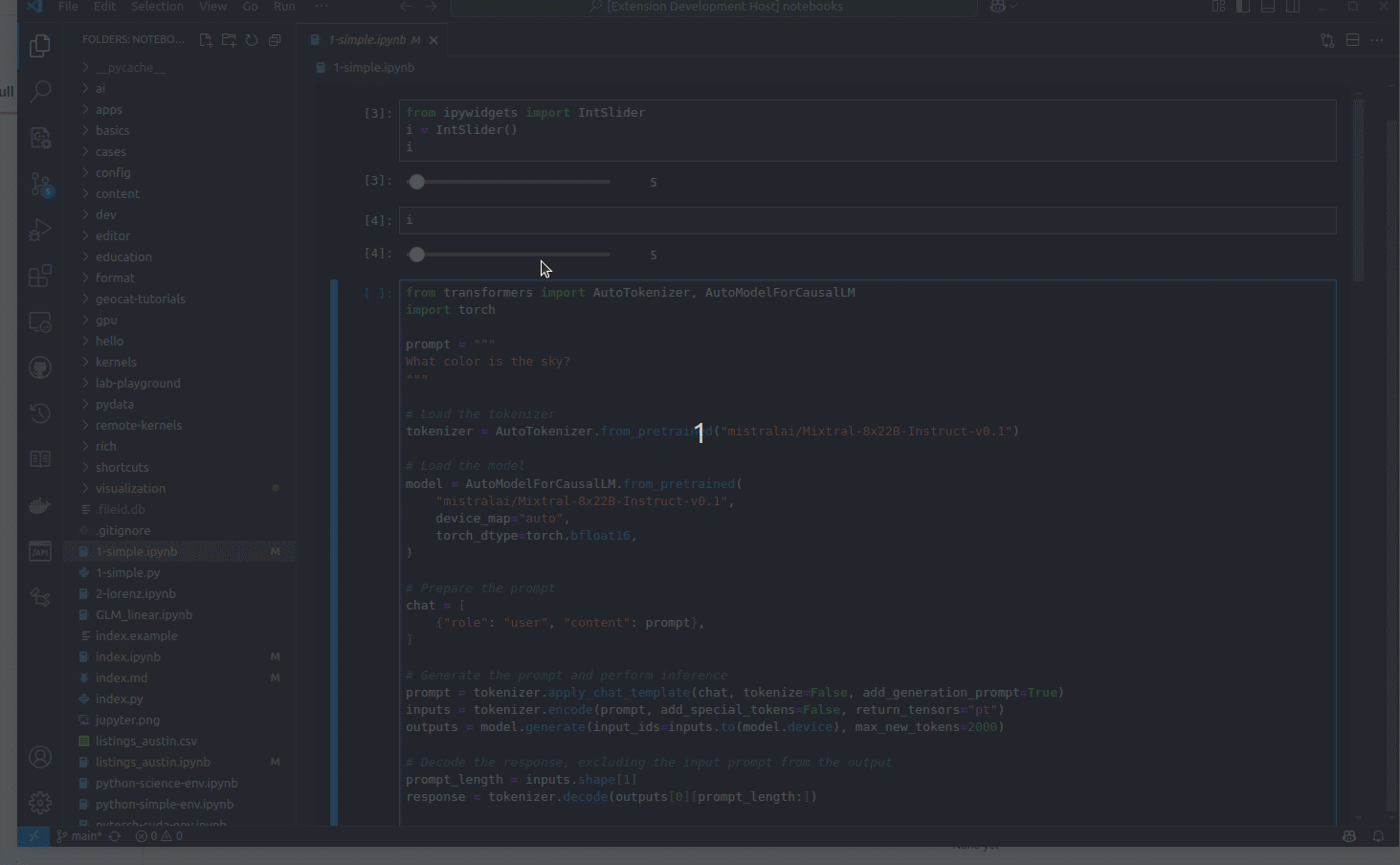Open the Manage gear icon
This screenshot has height=865, width=1400.
pyautogui.click(x=40, y=803)
